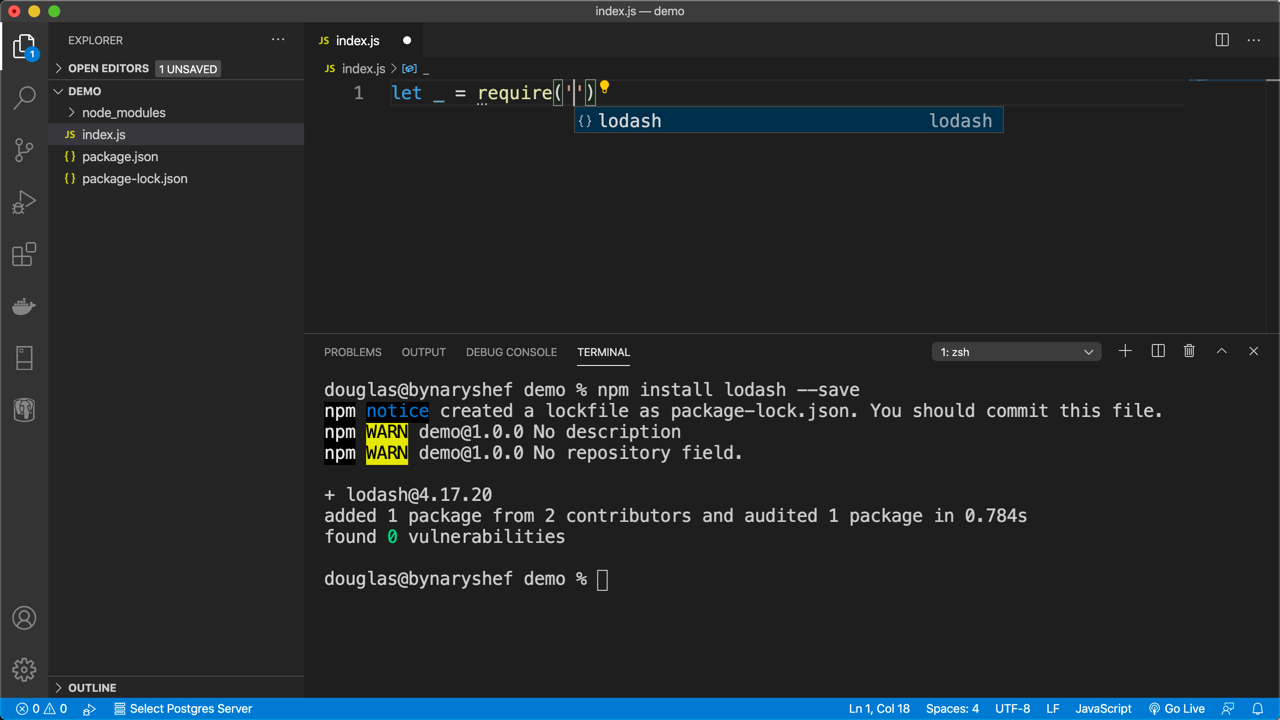1280x720 pixels.
Task: Open the Explorer view in activity bar
Action: click(24, 47)
